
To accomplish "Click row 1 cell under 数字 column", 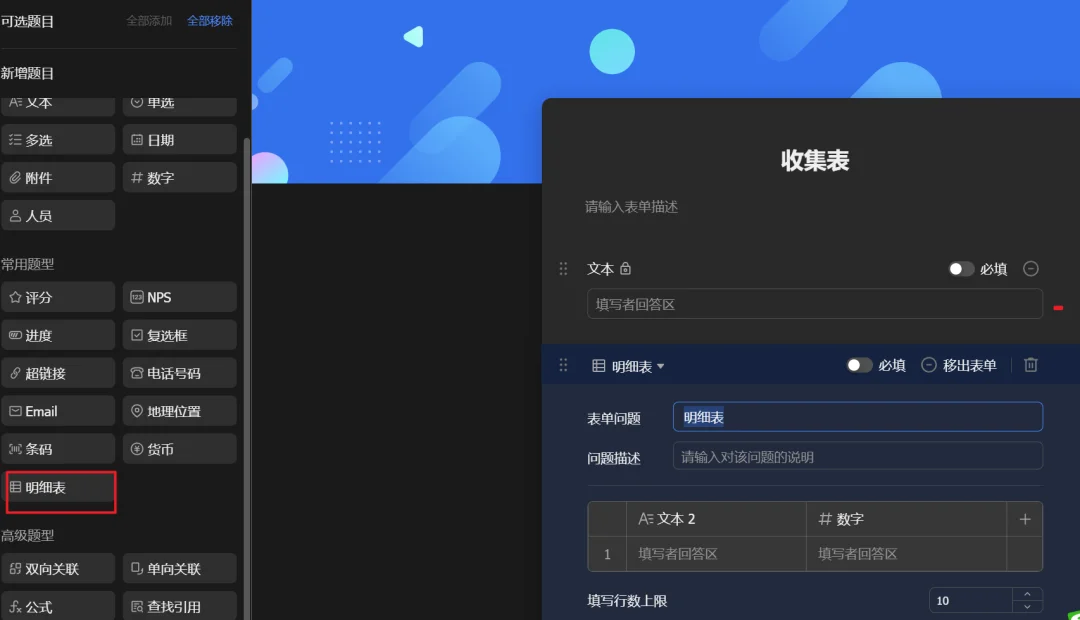I will pos(906,554).
